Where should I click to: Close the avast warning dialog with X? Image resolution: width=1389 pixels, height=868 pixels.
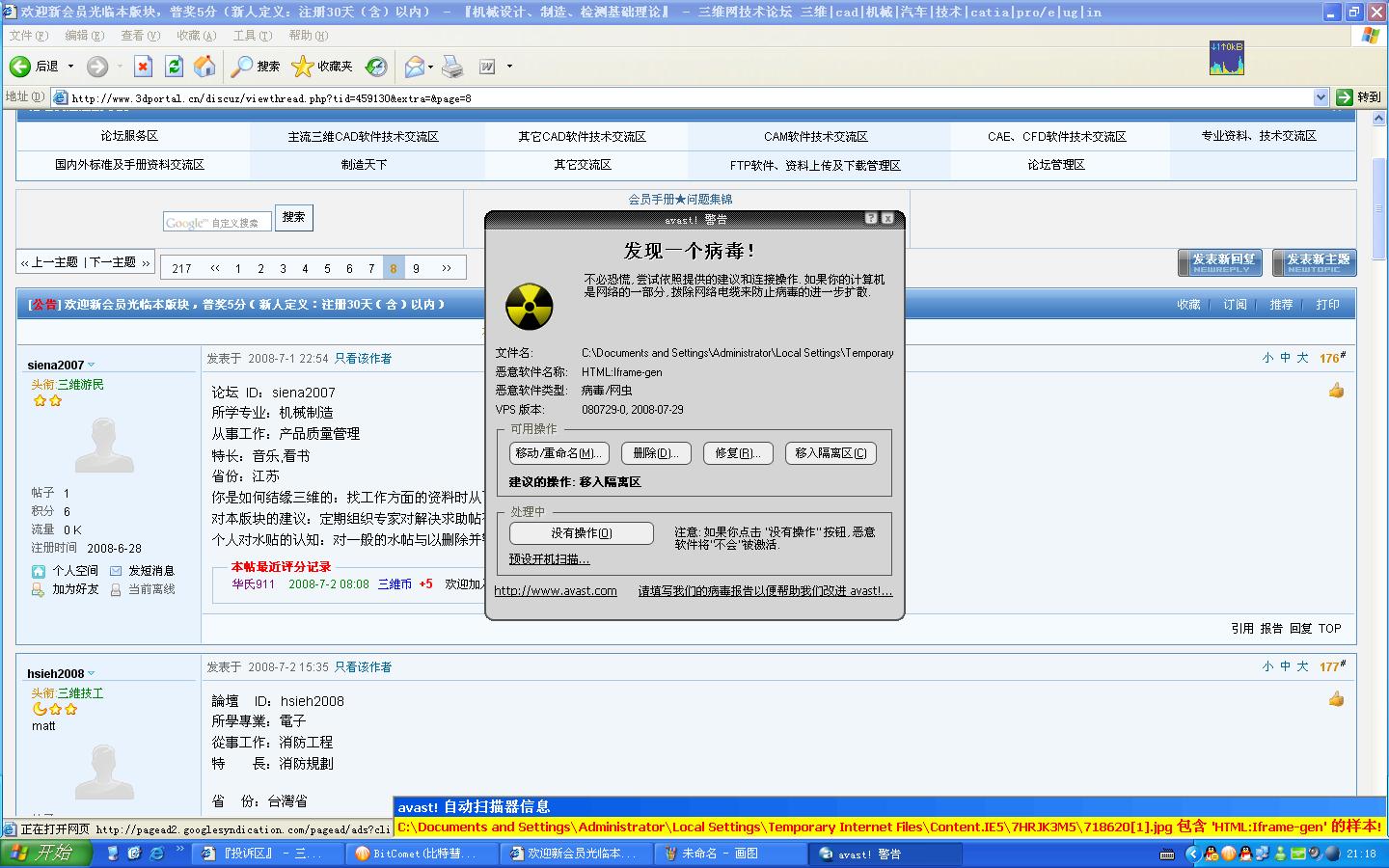887,219
